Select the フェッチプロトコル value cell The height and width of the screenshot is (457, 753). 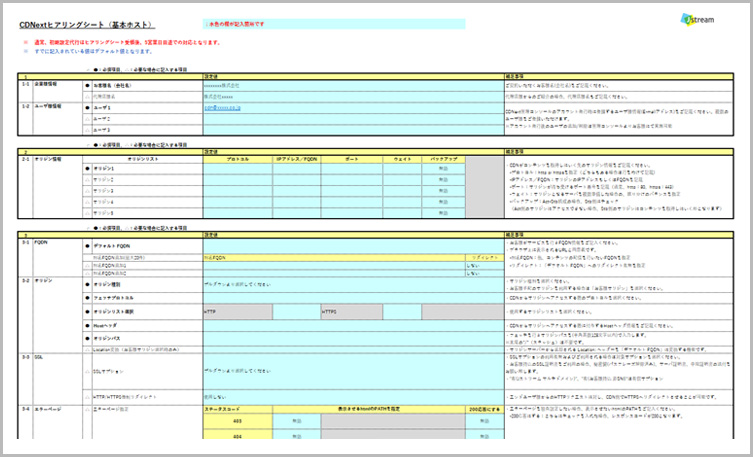pos(353,298)
